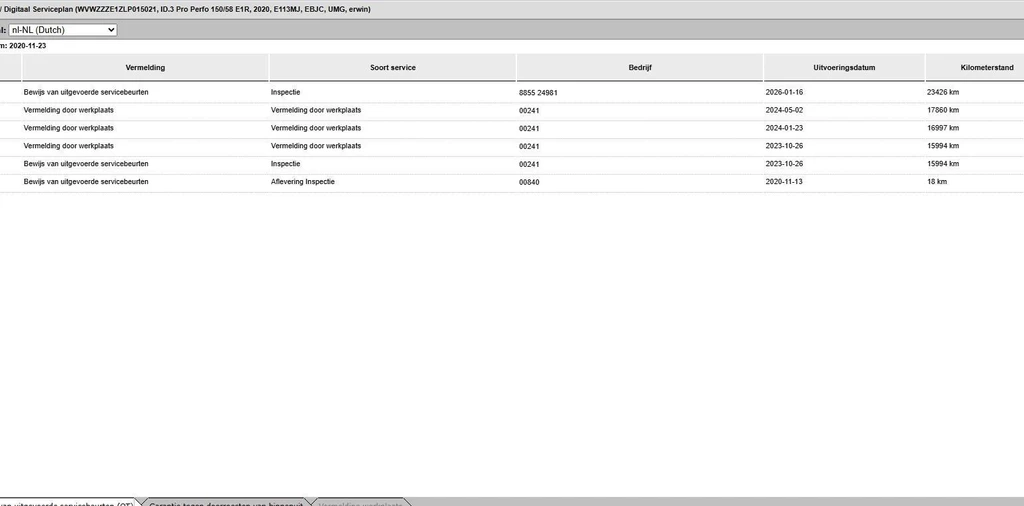This screenshot has width=1024, height=506.
Task: Sort by the Soort service column header
Action: (x=392, y=67)
